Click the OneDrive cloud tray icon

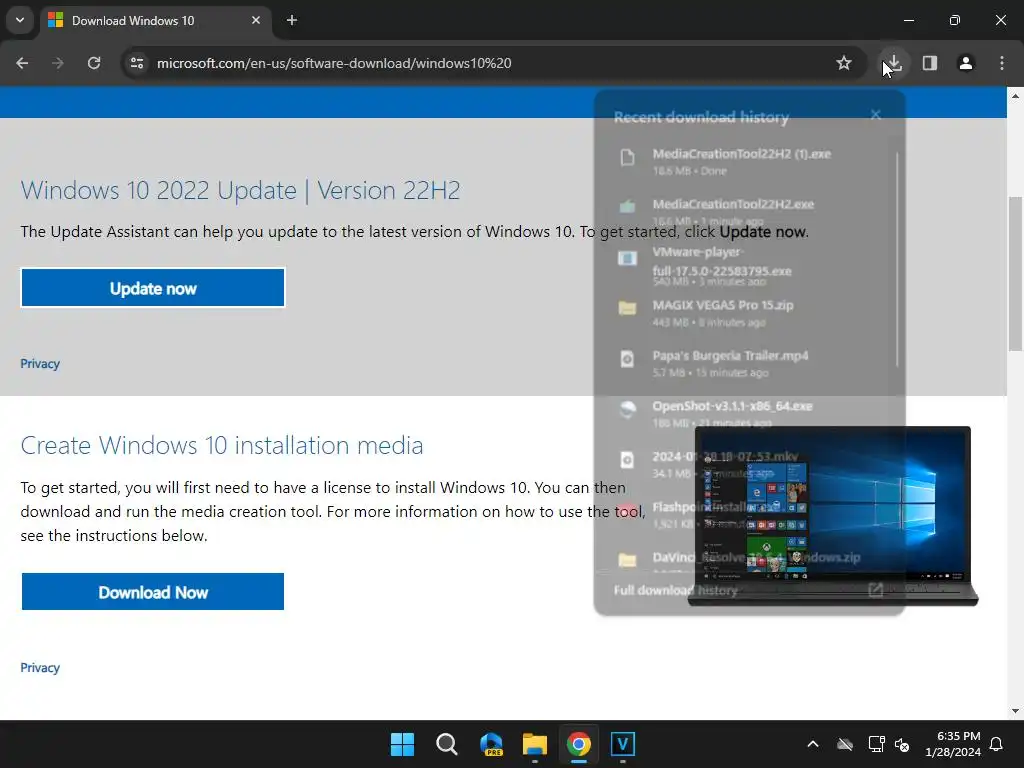845,744
